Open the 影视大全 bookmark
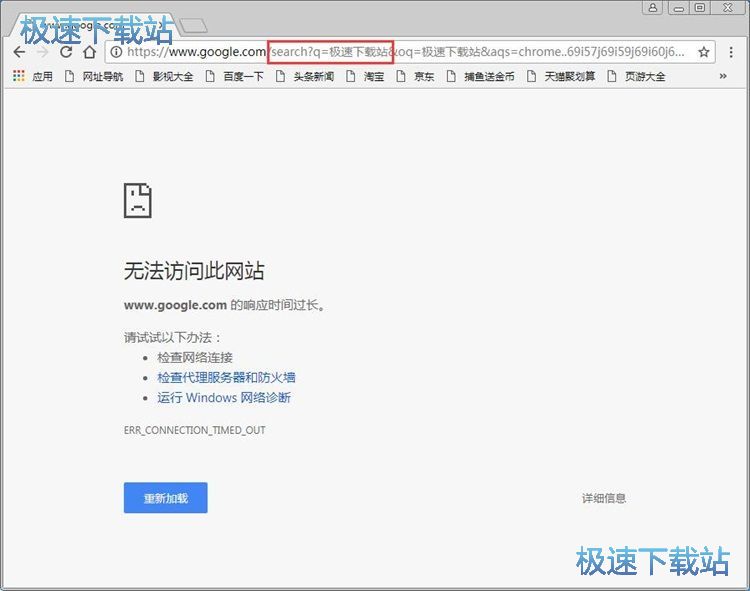Screen dimensions: 750x591 point(164,77)
